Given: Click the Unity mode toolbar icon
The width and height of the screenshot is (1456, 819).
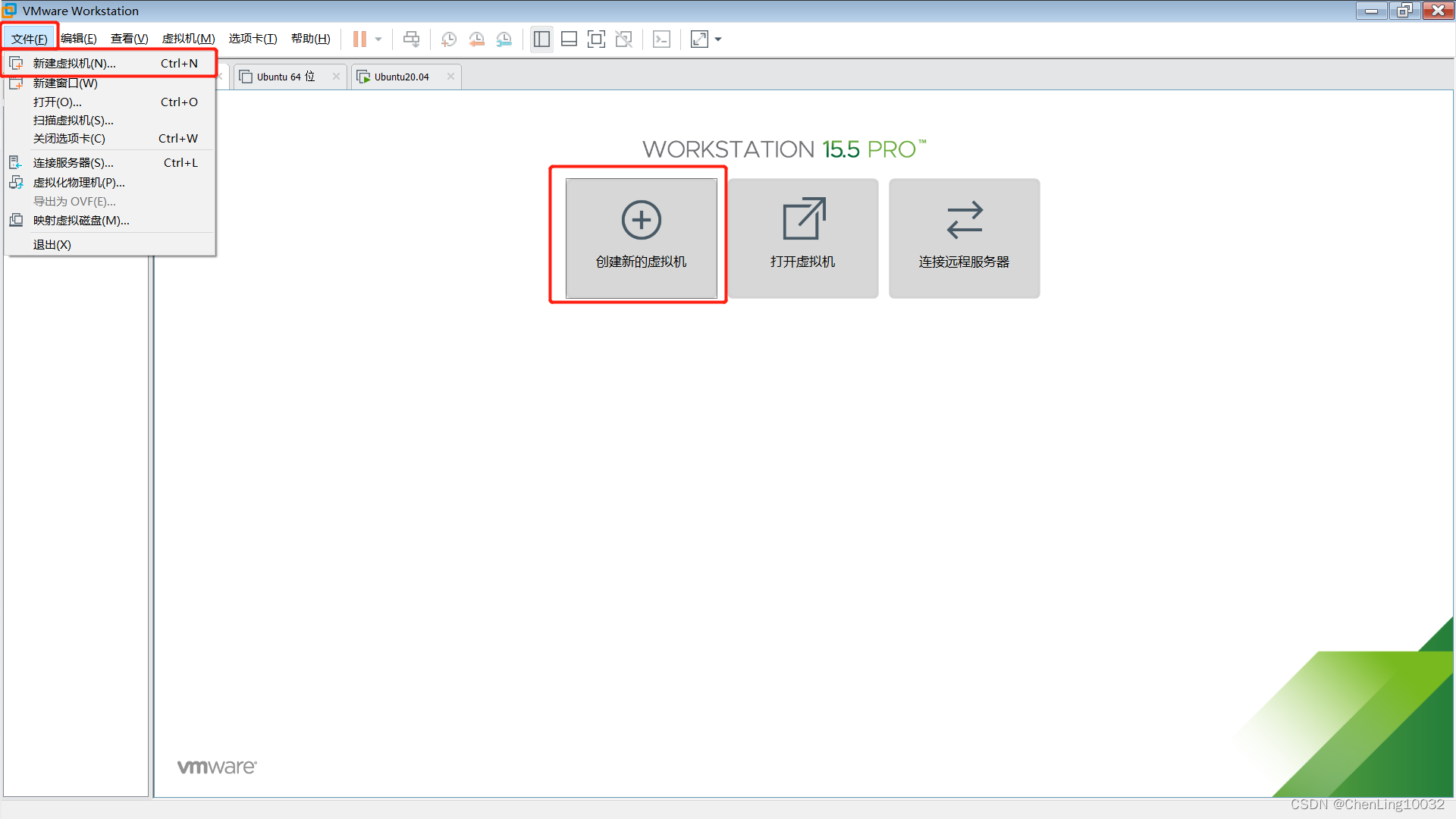Looking at the screenshot, I should point(623,39).
